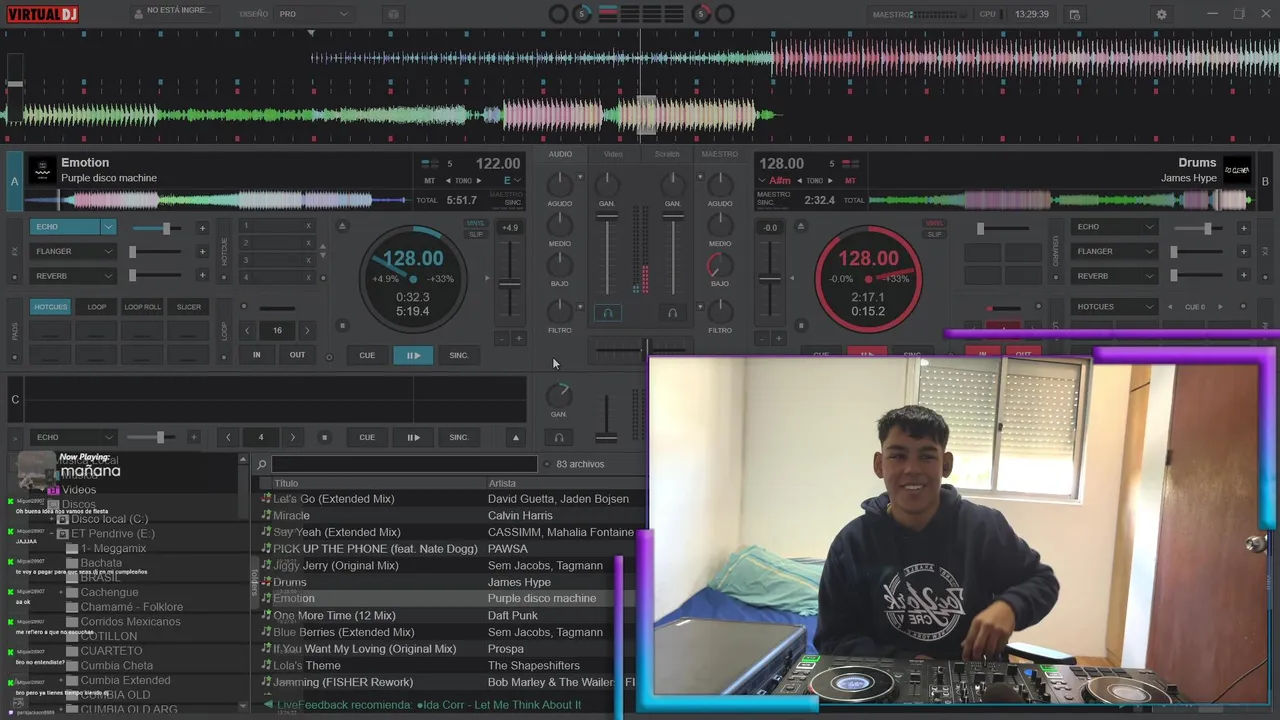This screenshot has width=1280, height=720.
Task: Toggle deck B master tempo MT
Action: [x=850, y=181]
